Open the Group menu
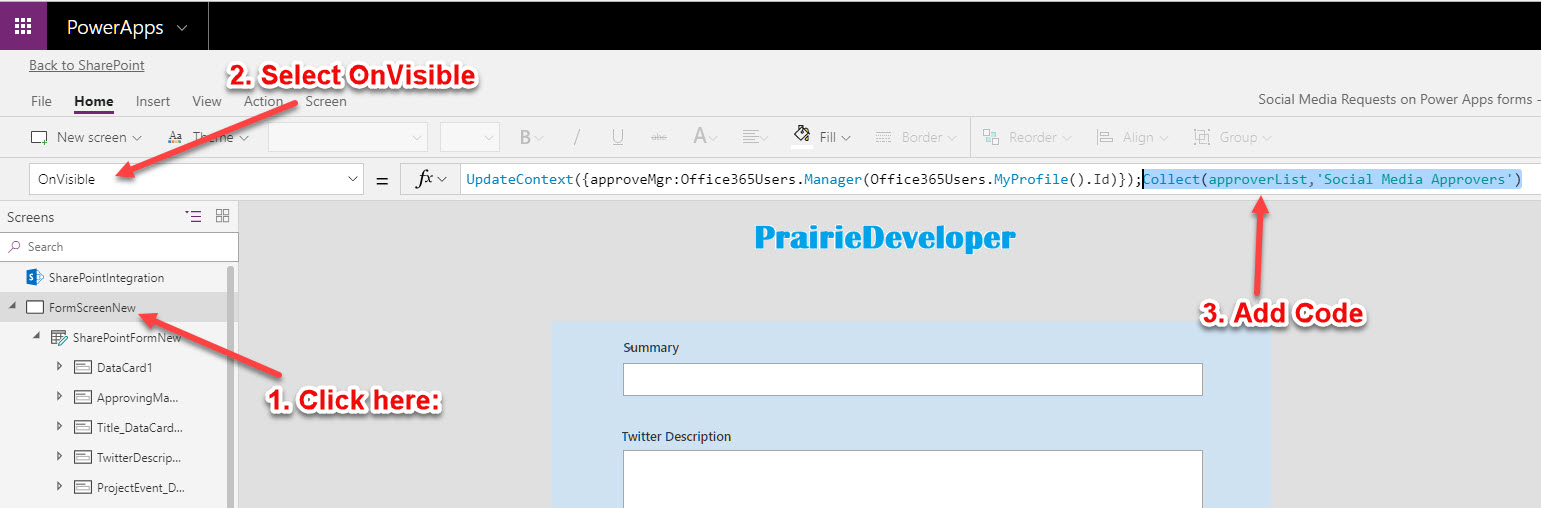1541x508 pixels. click(x=1232, y=137)
